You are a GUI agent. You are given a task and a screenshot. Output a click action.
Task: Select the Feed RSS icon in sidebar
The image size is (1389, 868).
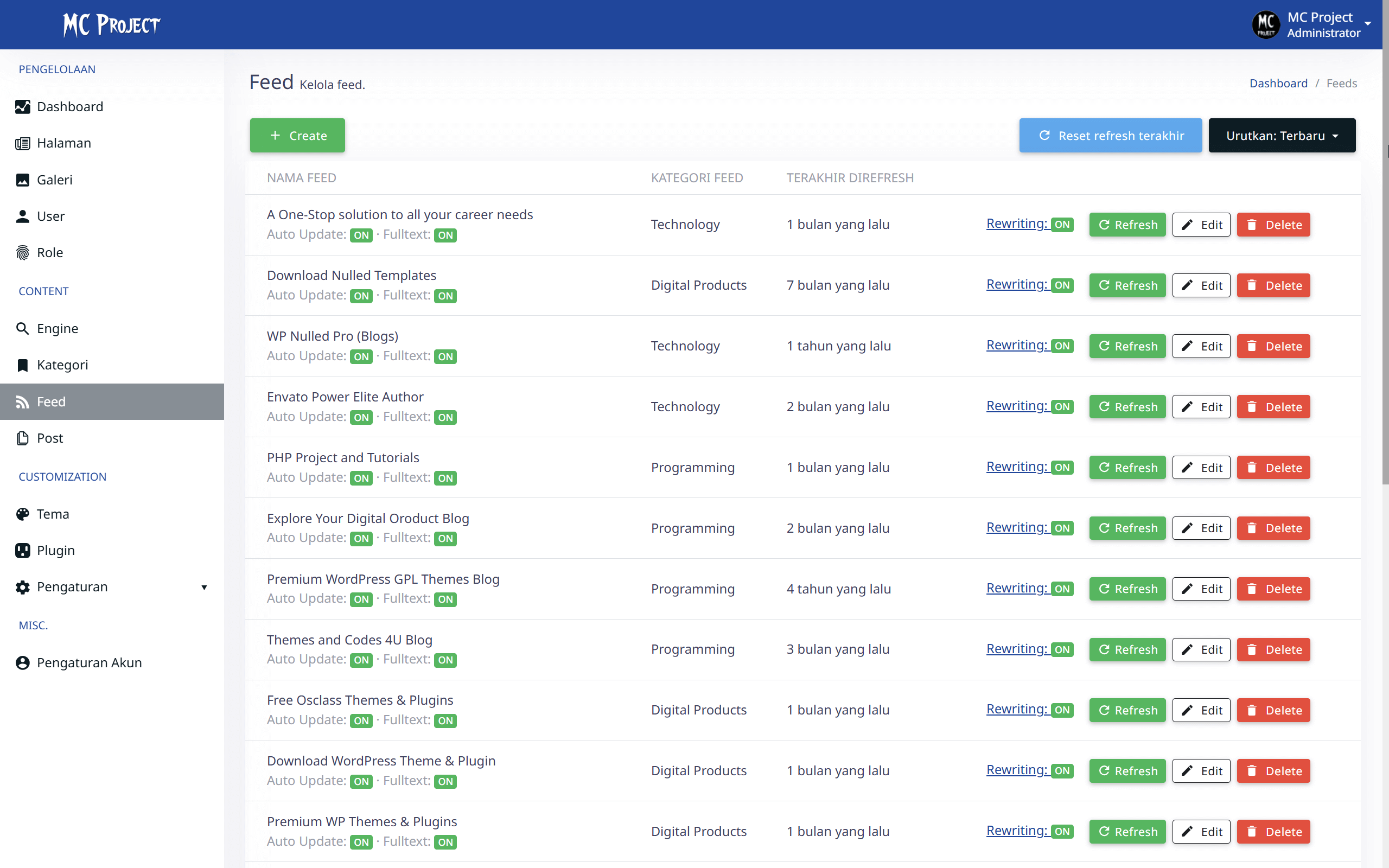click(x=22, y=401)
